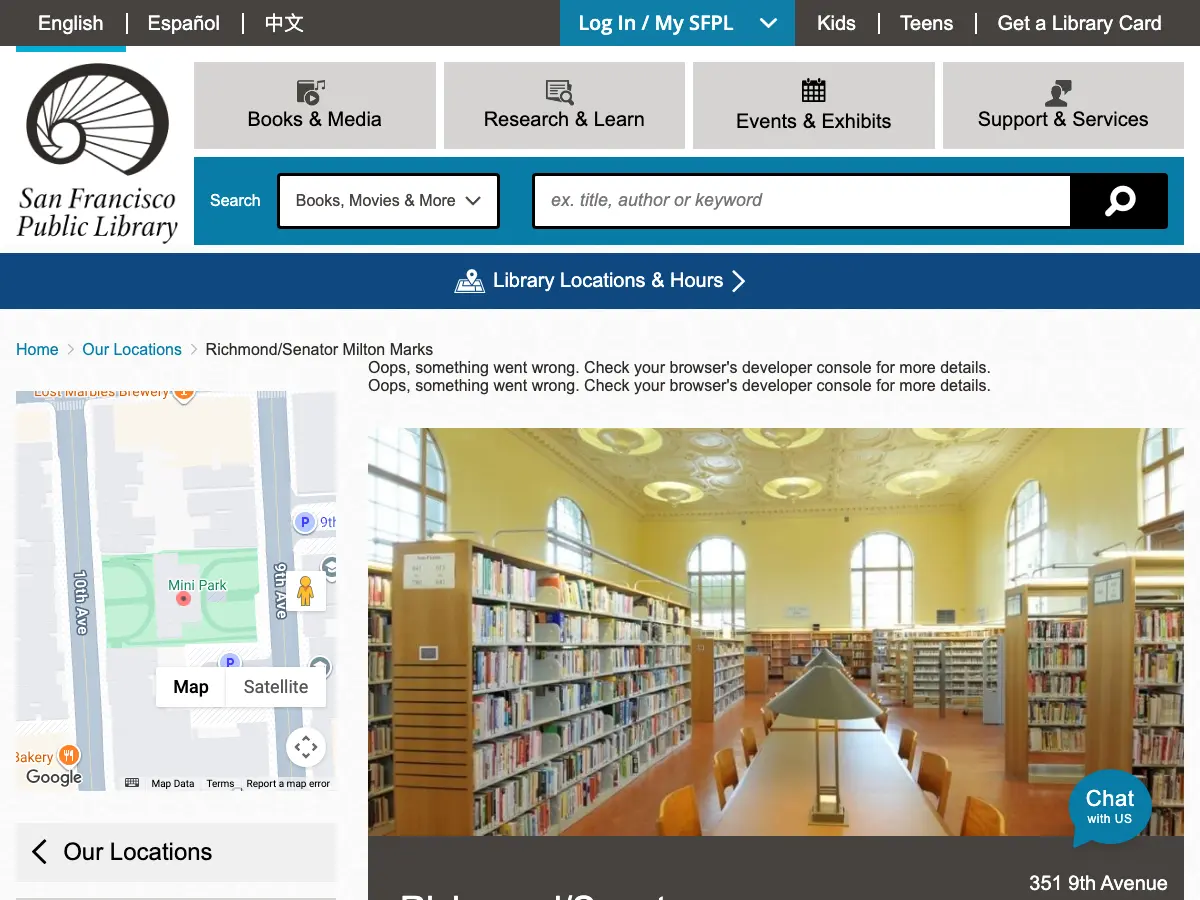This screenshot has width=1200, height=900.
Task: Open map camera controls compass icon
Action: click(306, 747)
